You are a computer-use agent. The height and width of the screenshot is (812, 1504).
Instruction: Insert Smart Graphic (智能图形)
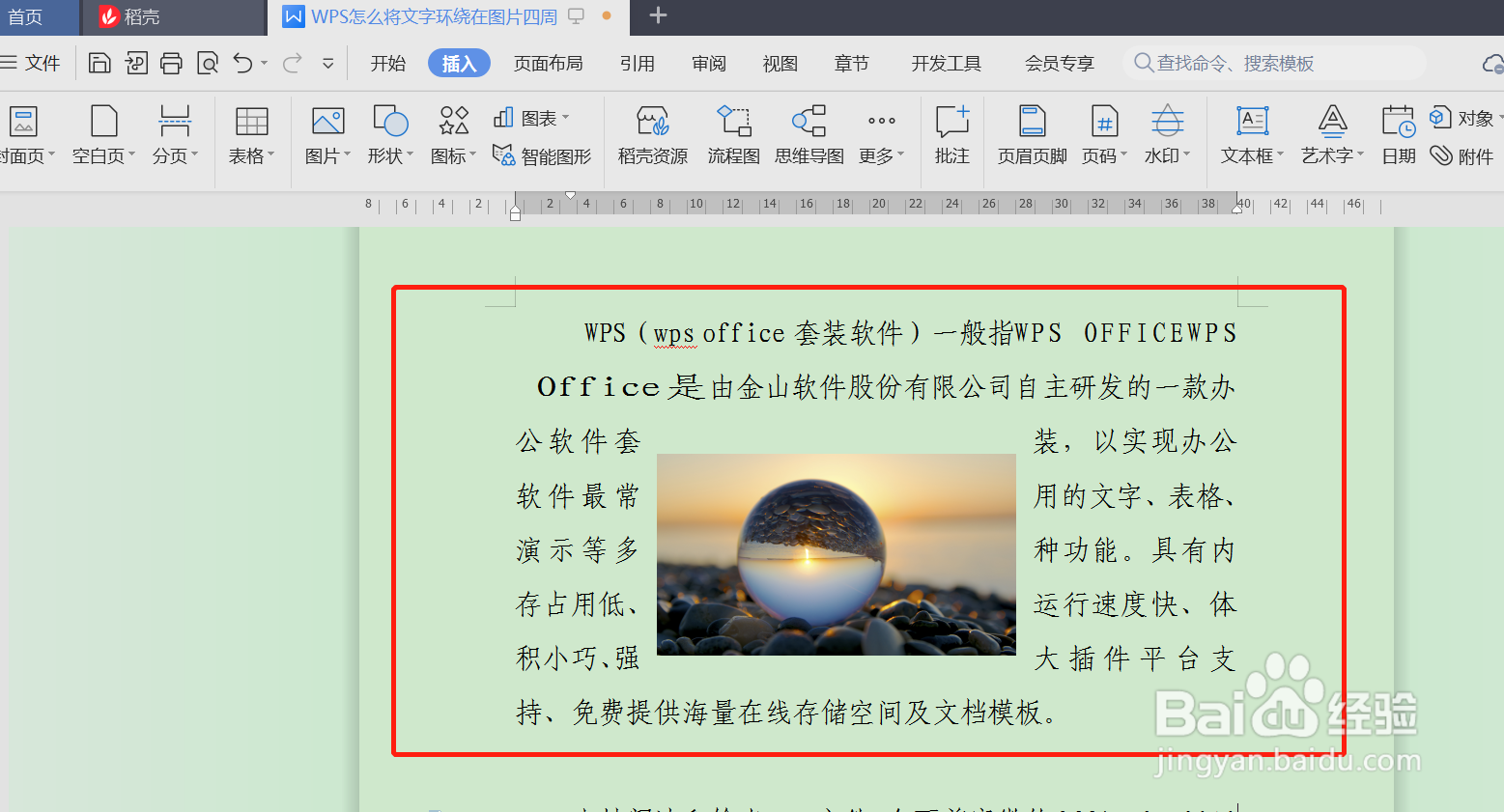[541, 155]
